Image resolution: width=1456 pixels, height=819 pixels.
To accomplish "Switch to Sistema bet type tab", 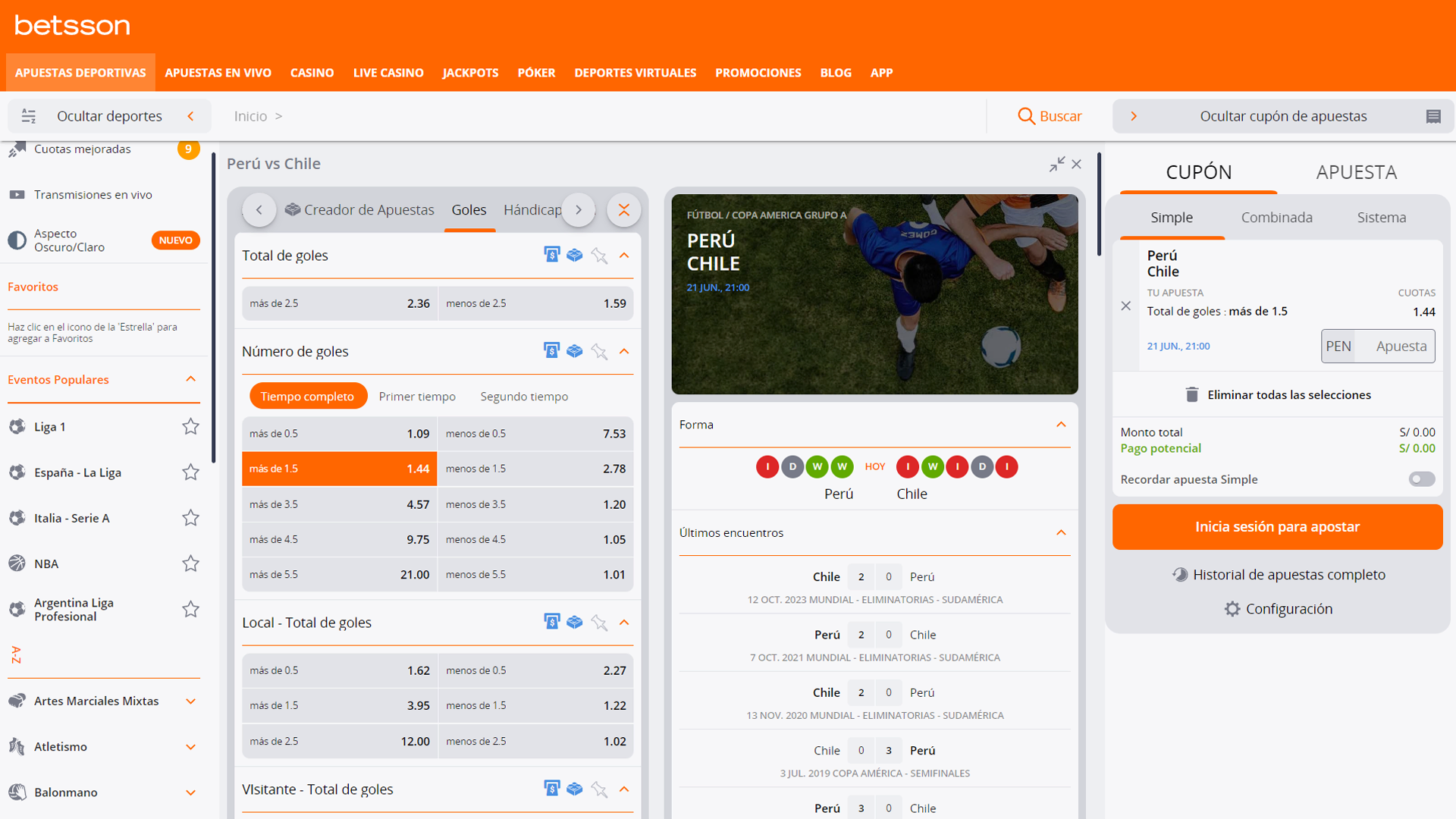I will pos(1381,218).
